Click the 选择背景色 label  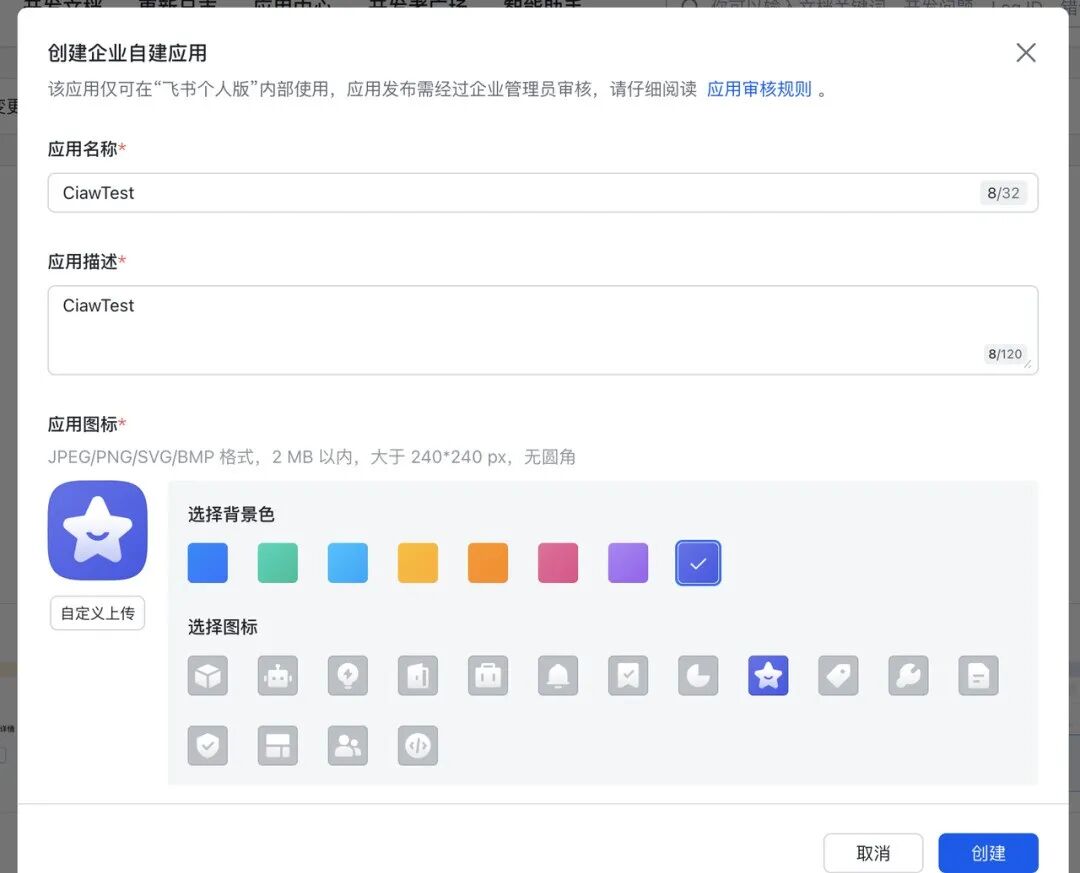pyautogui.click(x=231, y=514)
